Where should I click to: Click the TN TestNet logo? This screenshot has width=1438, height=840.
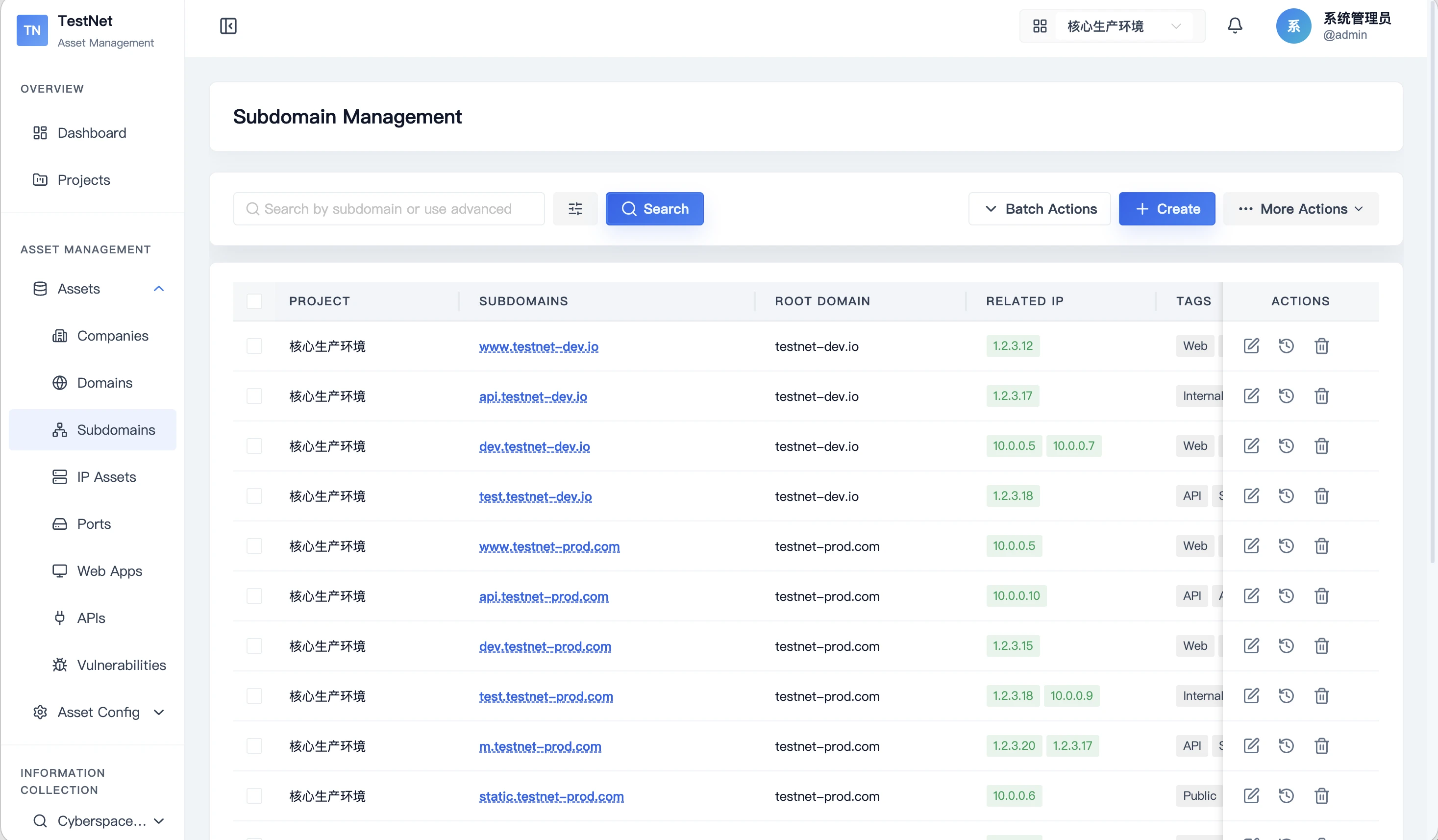[x=32, y=30]
